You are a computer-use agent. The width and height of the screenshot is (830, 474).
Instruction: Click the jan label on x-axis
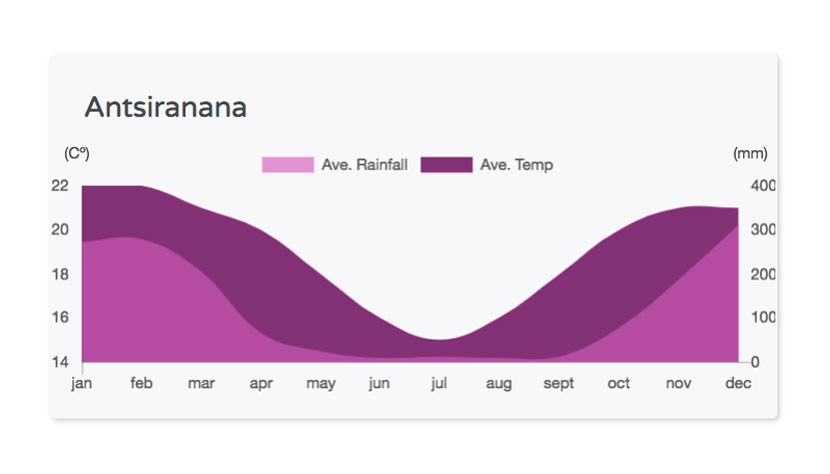click(82, 383)
